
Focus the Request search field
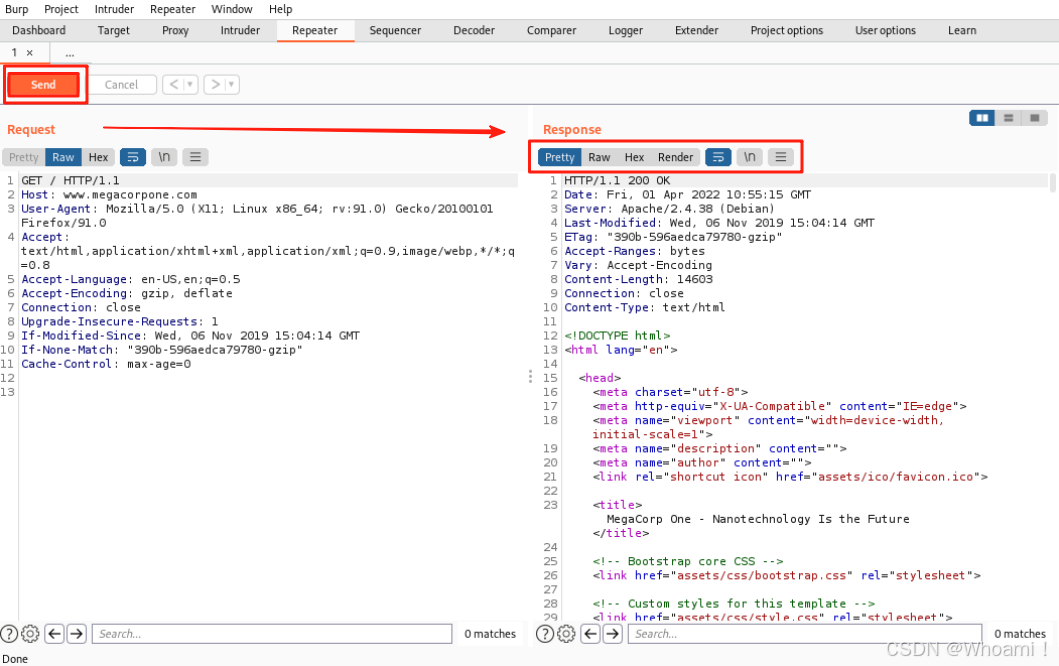click(272, 634)
